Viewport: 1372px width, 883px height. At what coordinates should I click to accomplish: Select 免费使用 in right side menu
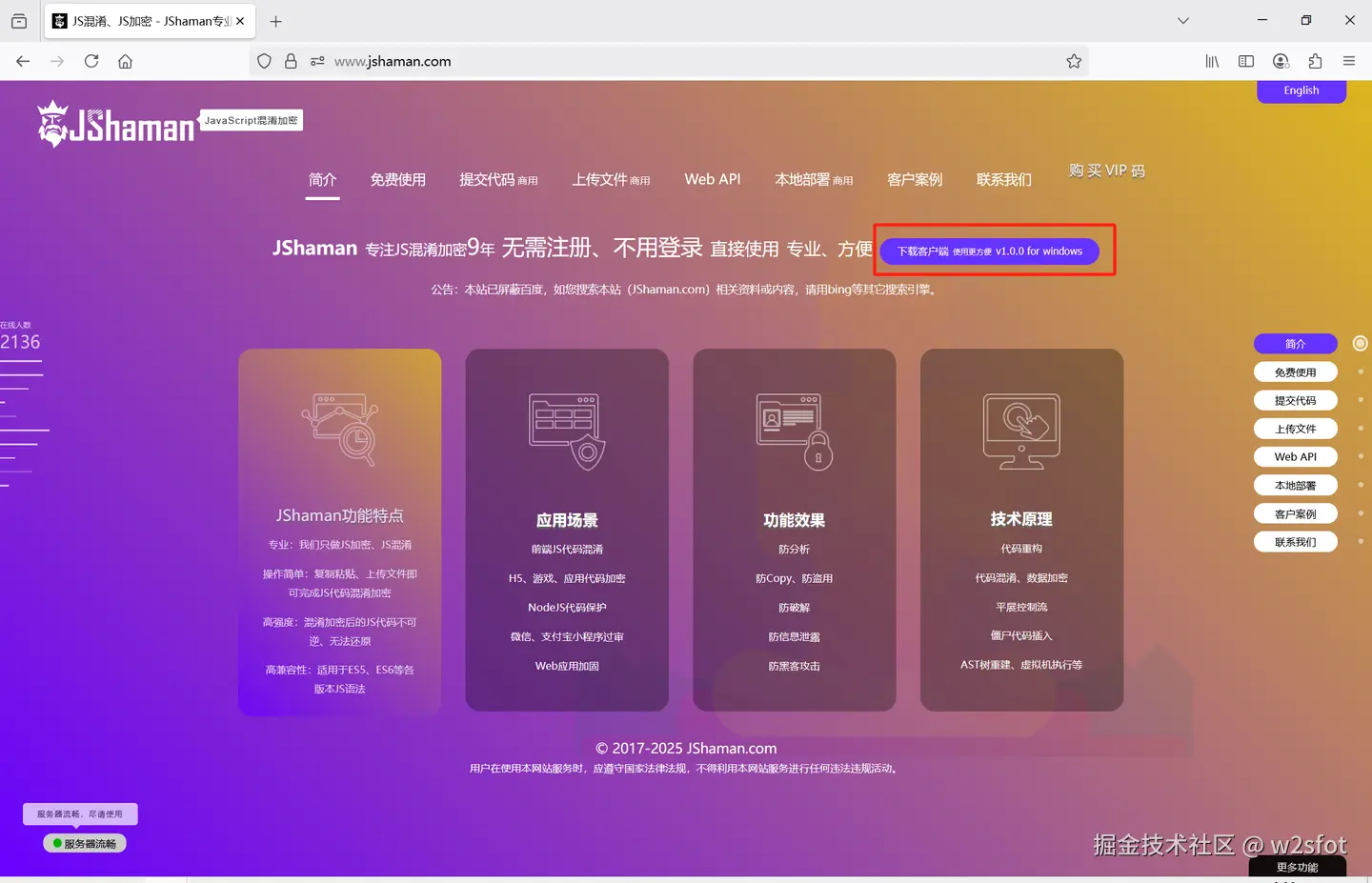pyautogui.click(x=1296, y=372)
